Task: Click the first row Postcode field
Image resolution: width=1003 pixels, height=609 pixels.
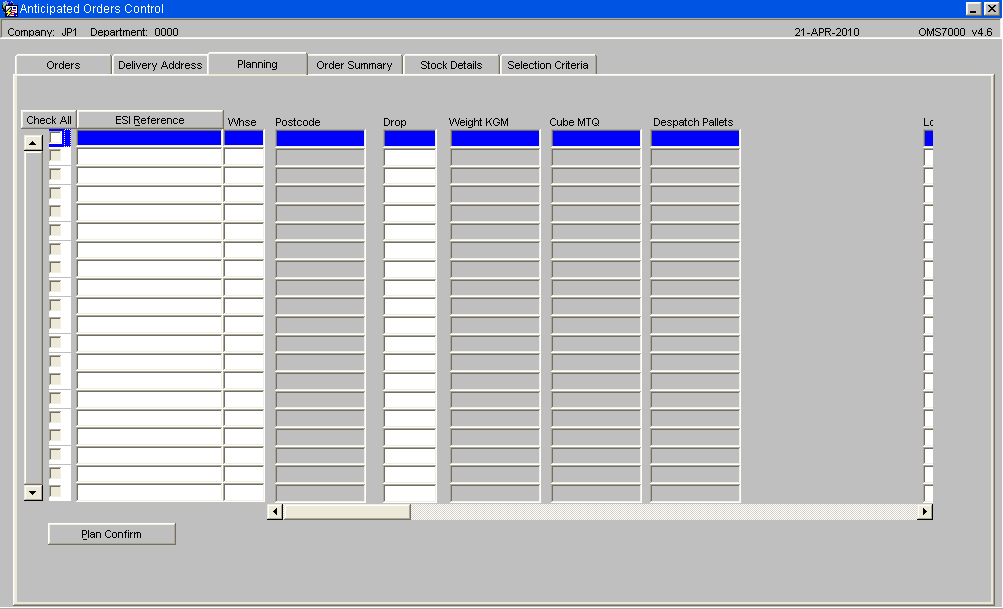Action: [x=320, y=138]
